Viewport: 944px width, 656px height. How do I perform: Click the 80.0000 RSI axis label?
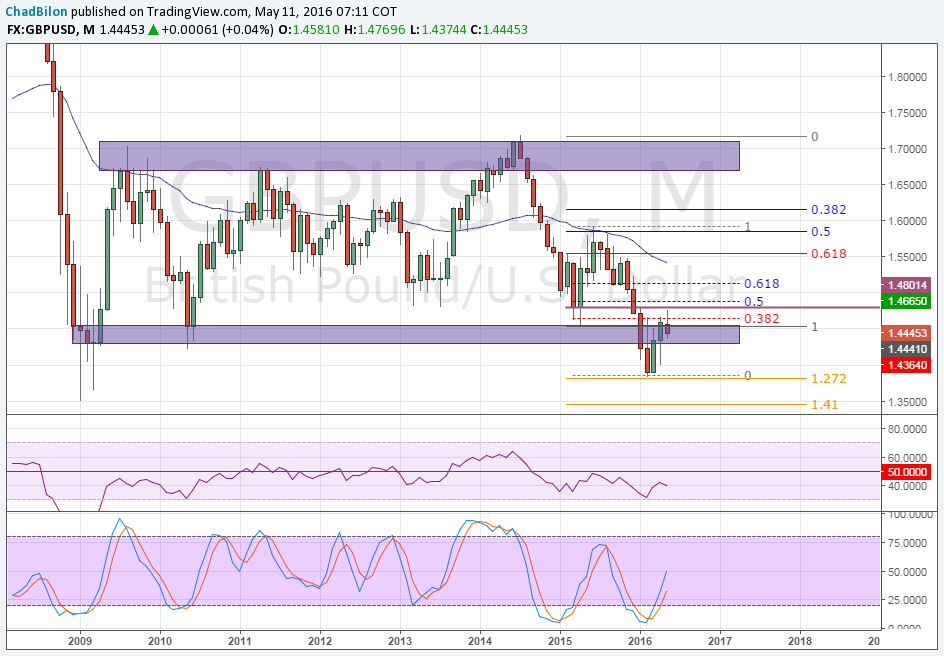point(908,429)
